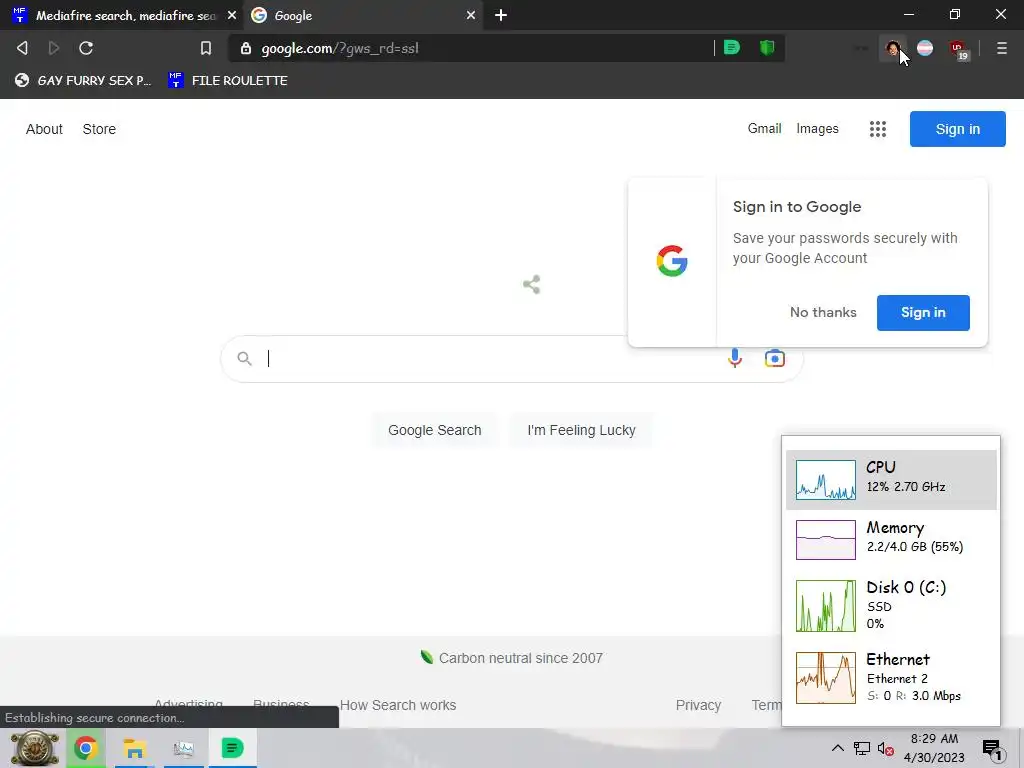Reload the page with the refresh icon

point(86,48)
